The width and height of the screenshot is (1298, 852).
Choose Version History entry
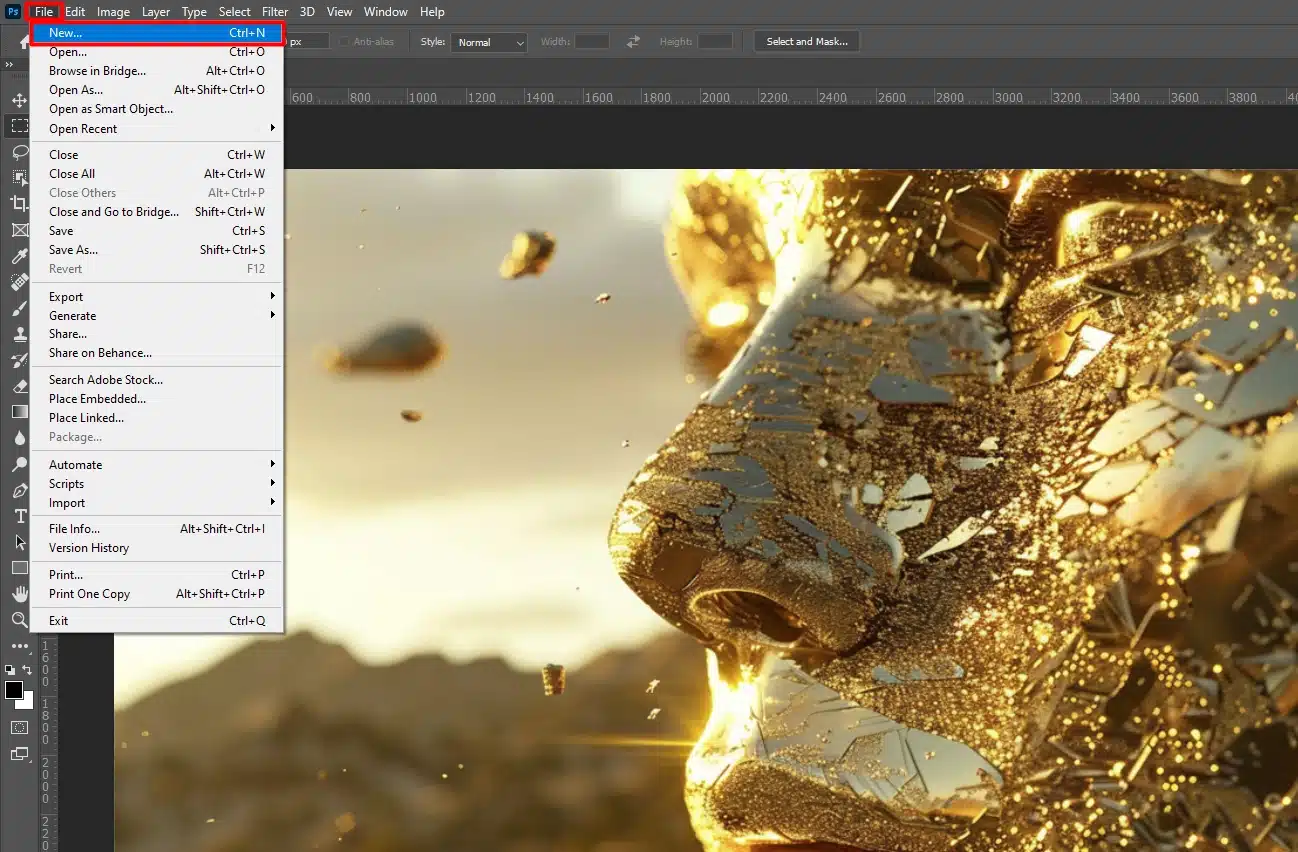pyautogui.click(x=157, y=548)
